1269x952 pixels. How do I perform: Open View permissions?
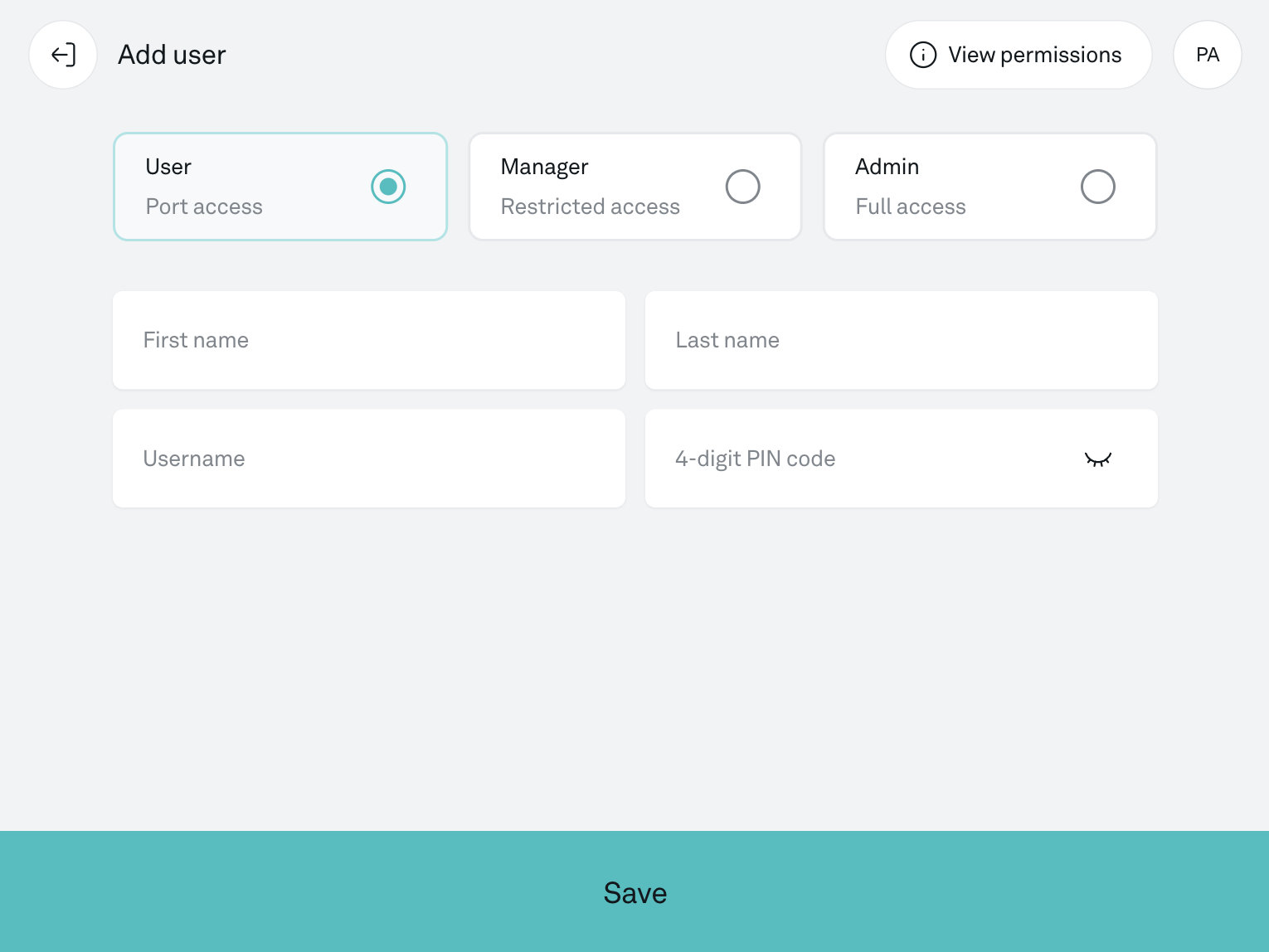(x=1034, y=55)
